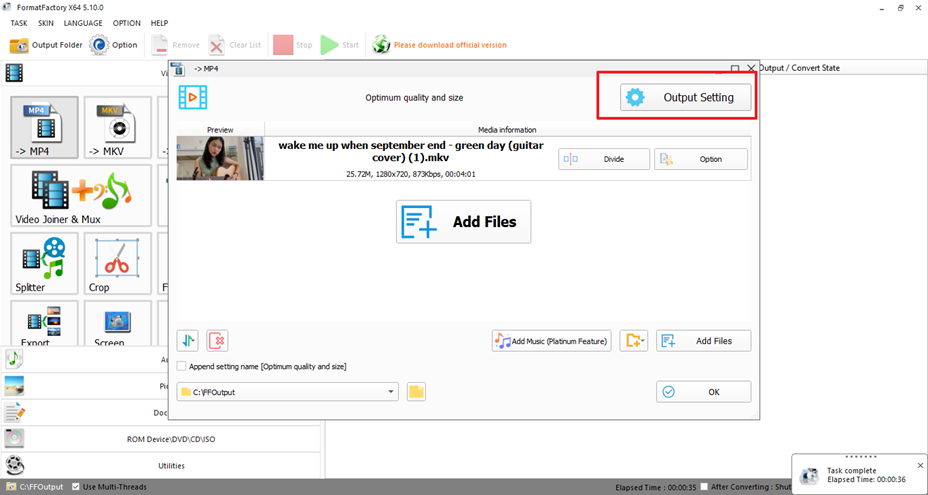Click the C:\FFOutput status bar folder
The height and width of the screenshot is (495, 928).
(34, 487)
